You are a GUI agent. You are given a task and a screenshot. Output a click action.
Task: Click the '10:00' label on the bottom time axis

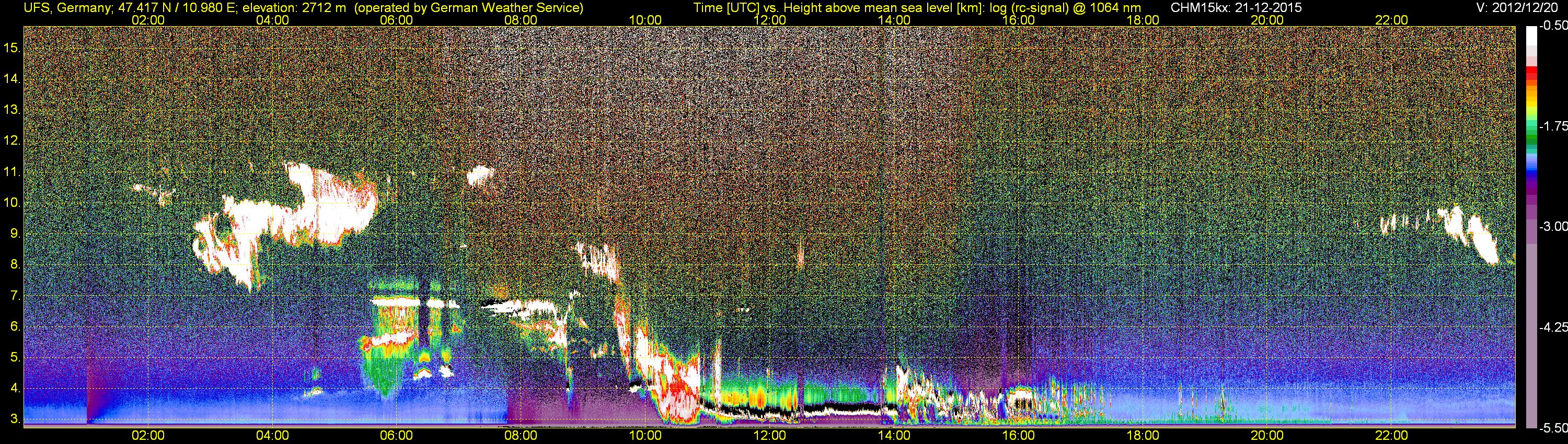[645, 436]
